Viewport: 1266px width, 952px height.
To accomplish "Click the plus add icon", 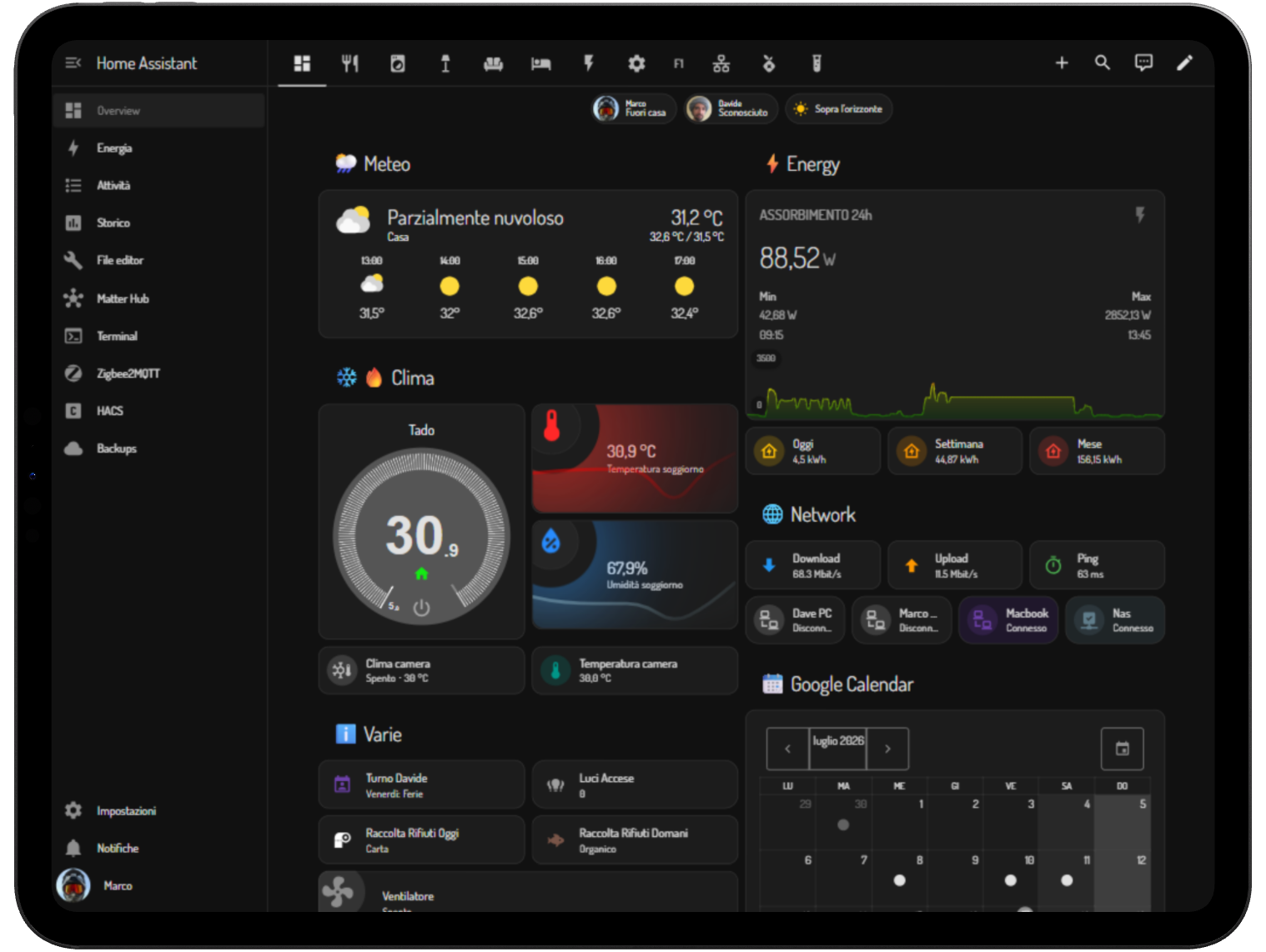I will click(1062, 63).
